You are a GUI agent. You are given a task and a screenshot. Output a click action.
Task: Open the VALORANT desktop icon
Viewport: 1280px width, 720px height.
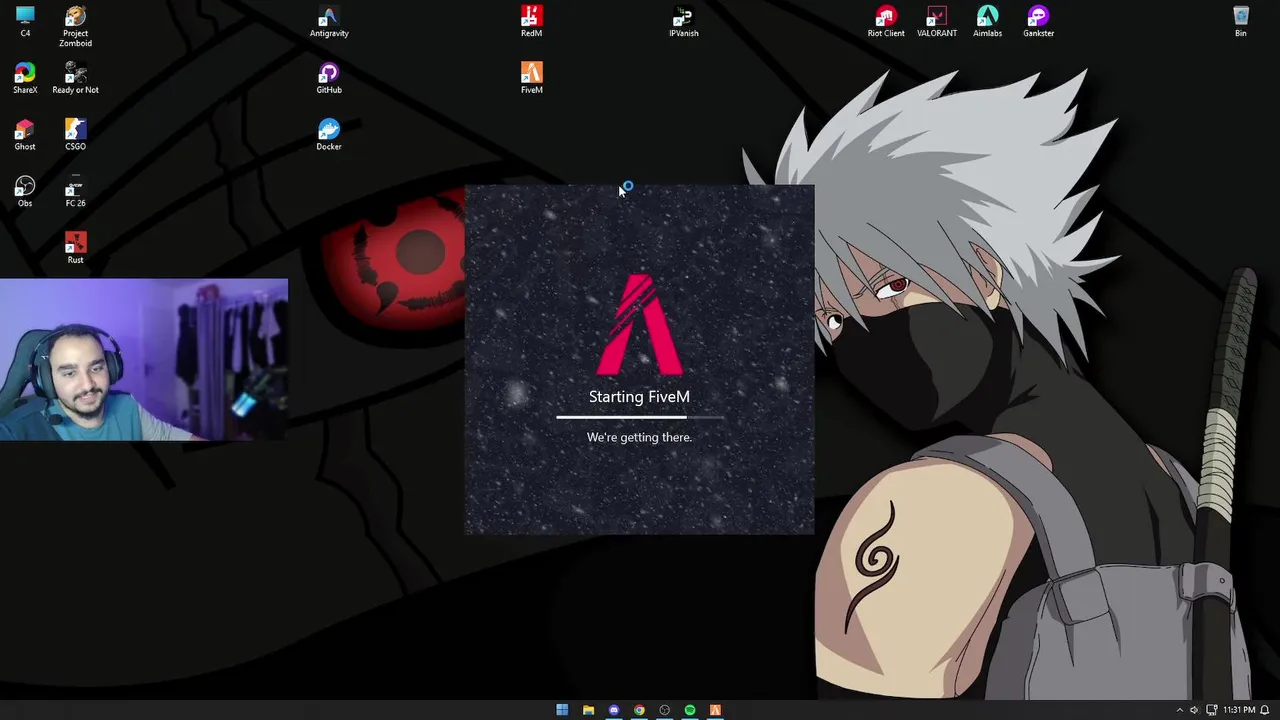(937, 21)
